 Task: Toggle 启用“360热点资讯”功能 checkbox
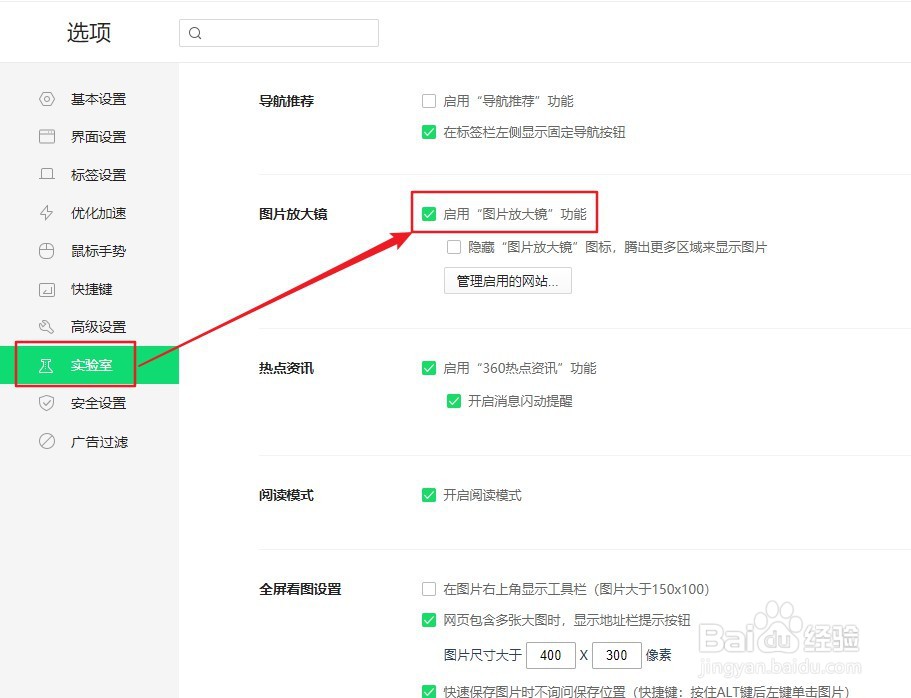(429, 368)
